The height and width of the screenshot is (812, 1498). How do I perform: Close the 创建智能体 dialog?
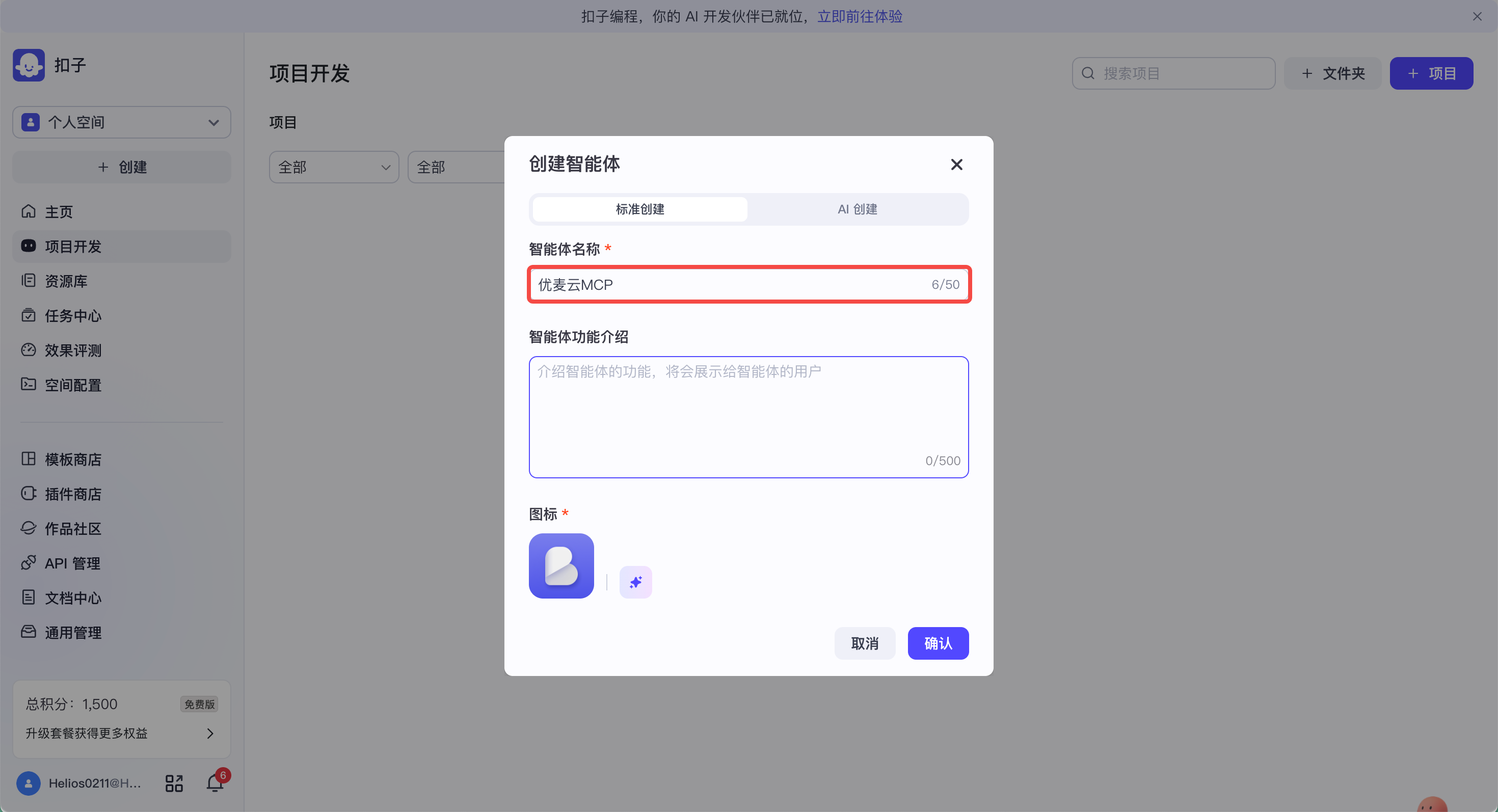956,165
